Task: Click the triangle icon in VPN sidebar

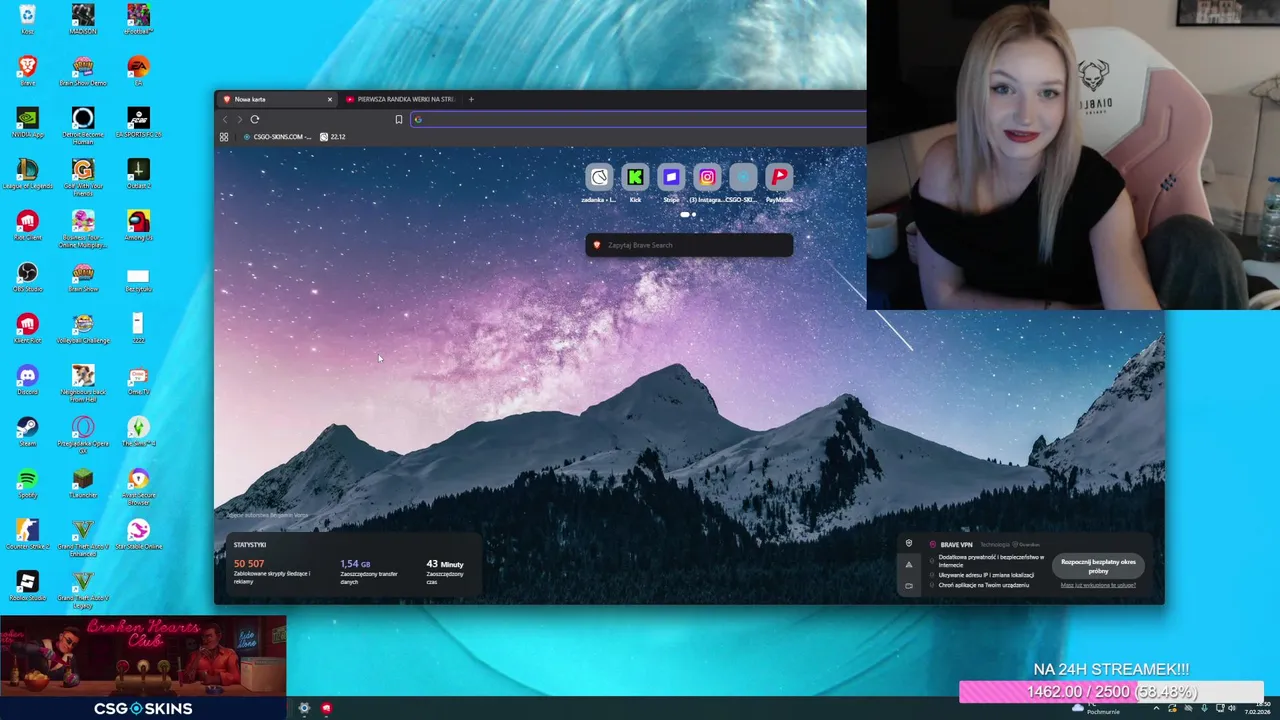Action: pyautogui.click(x=909, y=565)
